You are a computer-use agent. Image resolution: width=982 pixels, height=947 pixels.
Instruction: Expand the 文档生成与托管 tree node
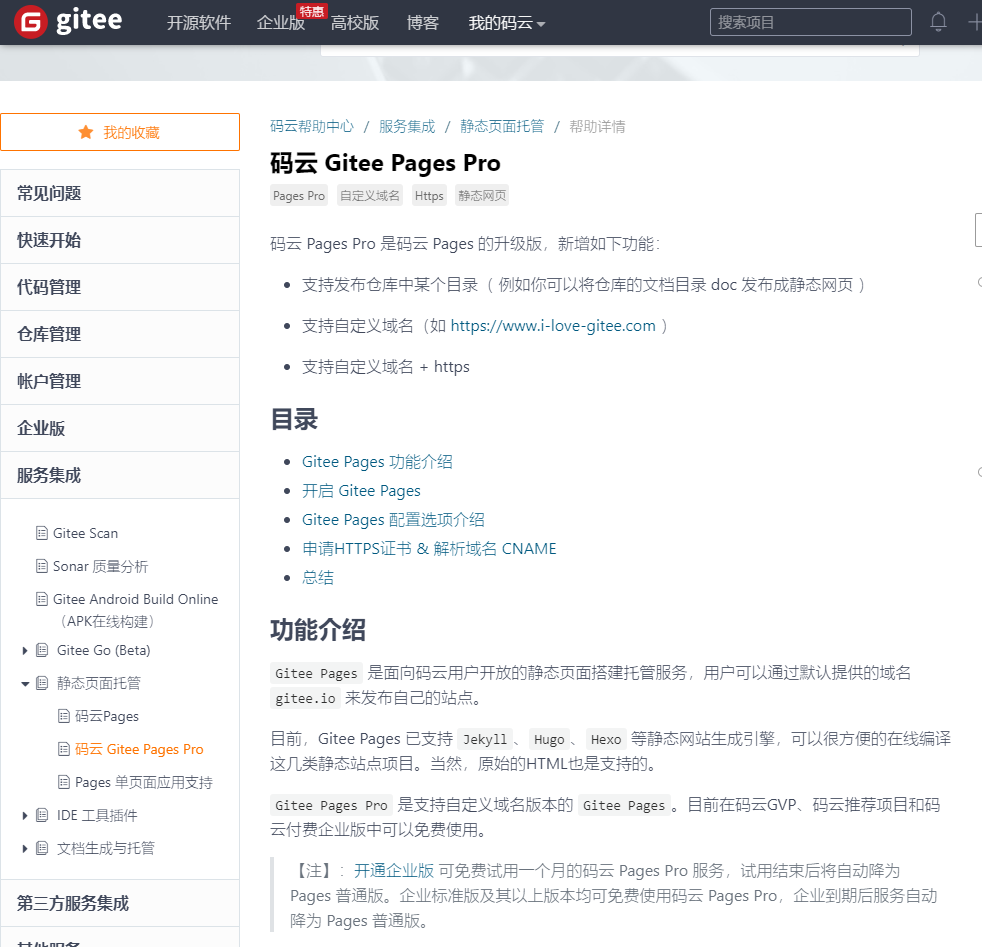(25, 849)
